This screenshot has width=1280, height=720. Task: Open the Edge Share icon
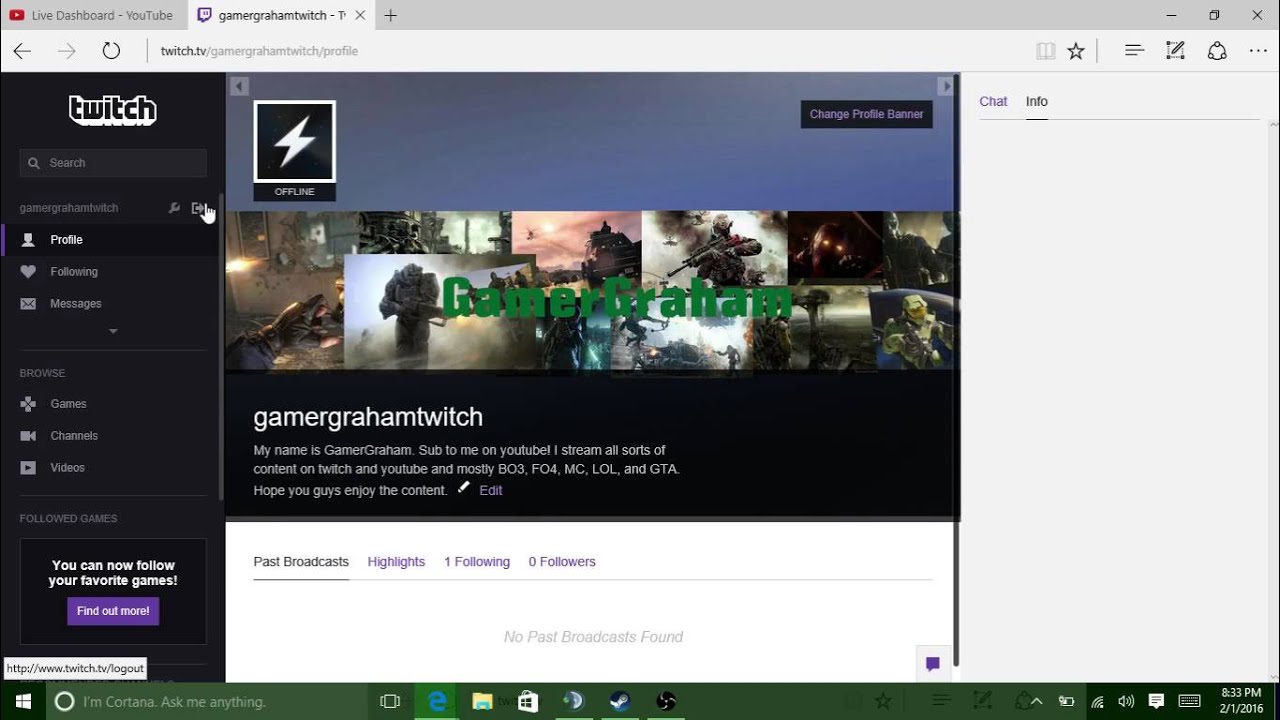click(x=1217, y=50)
